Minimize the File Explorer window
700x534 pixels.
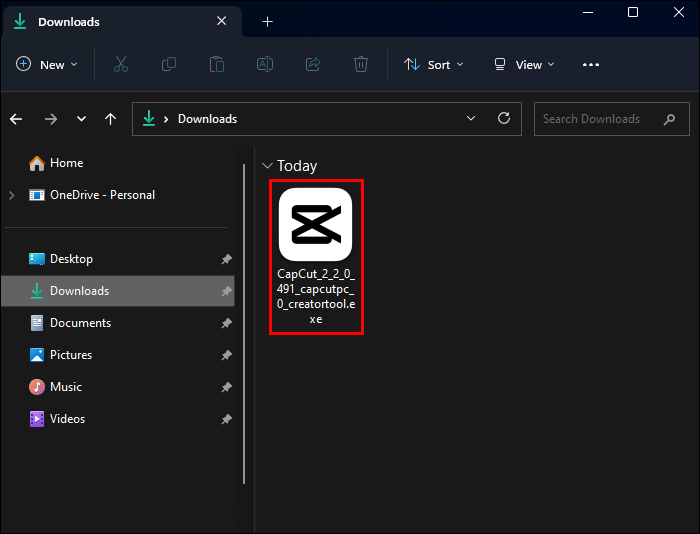point(588,13)
